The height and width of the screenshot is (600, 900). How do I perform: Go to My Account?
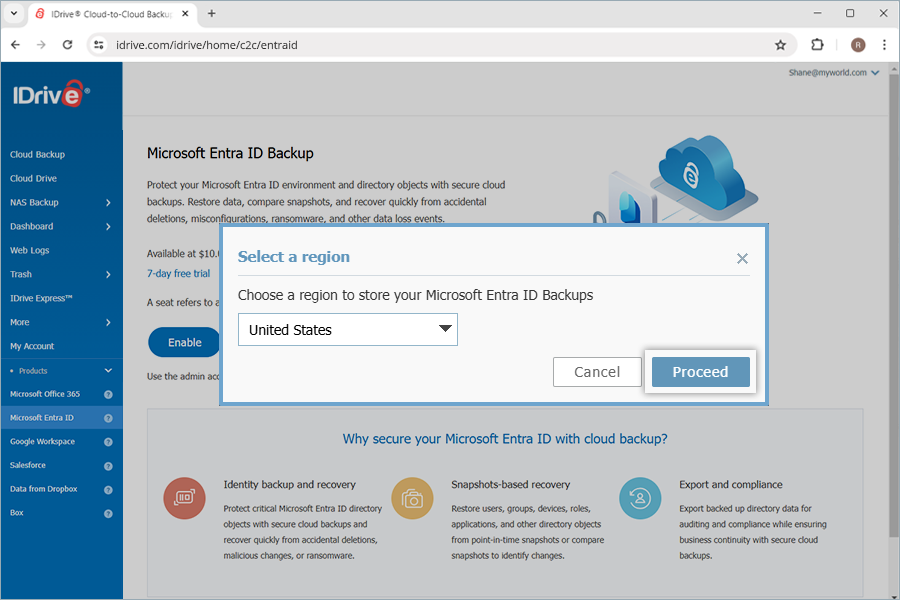click(x=32, y=346)
